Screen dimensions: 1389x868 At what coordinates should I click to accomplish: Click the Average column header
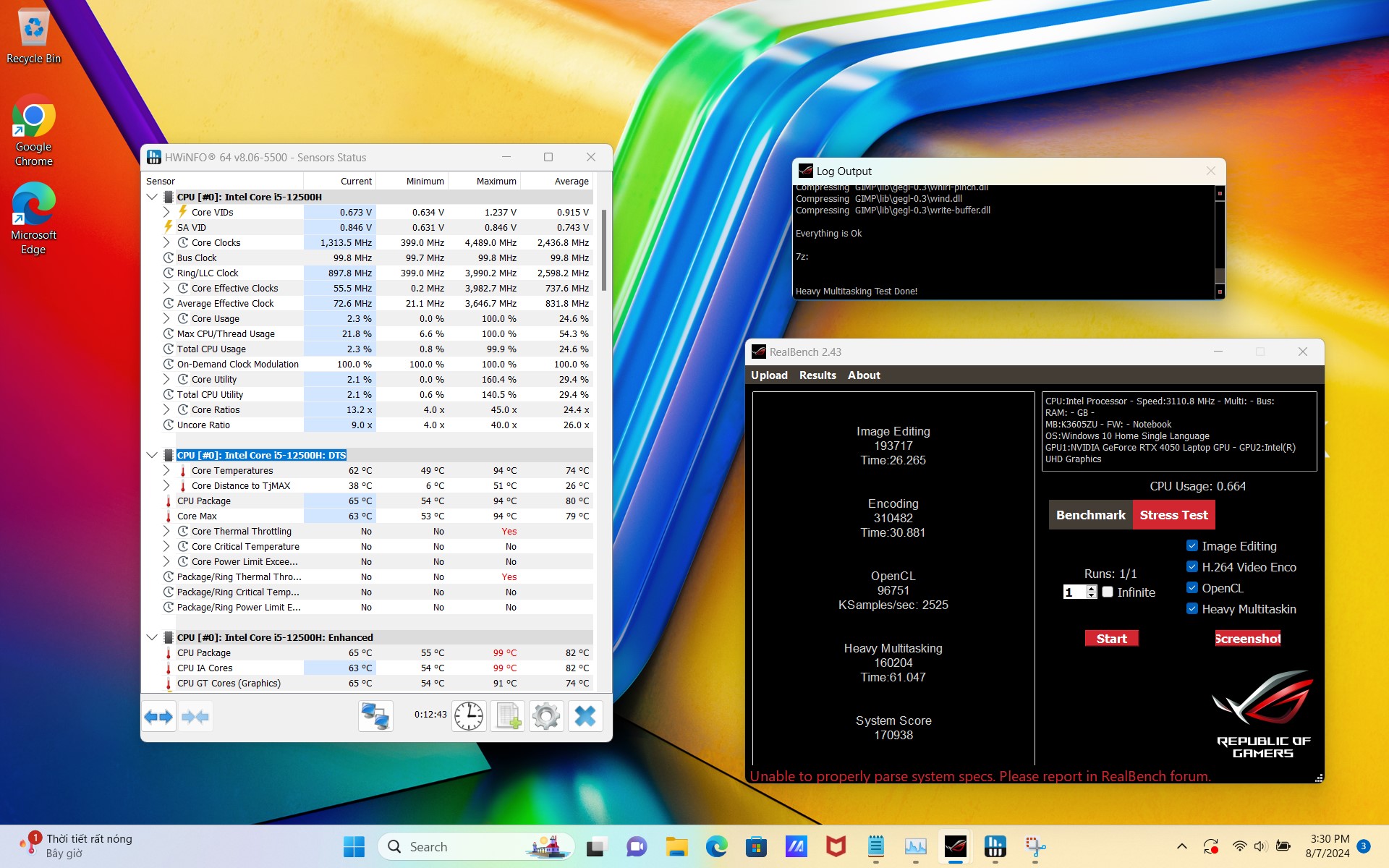(556, 181)
